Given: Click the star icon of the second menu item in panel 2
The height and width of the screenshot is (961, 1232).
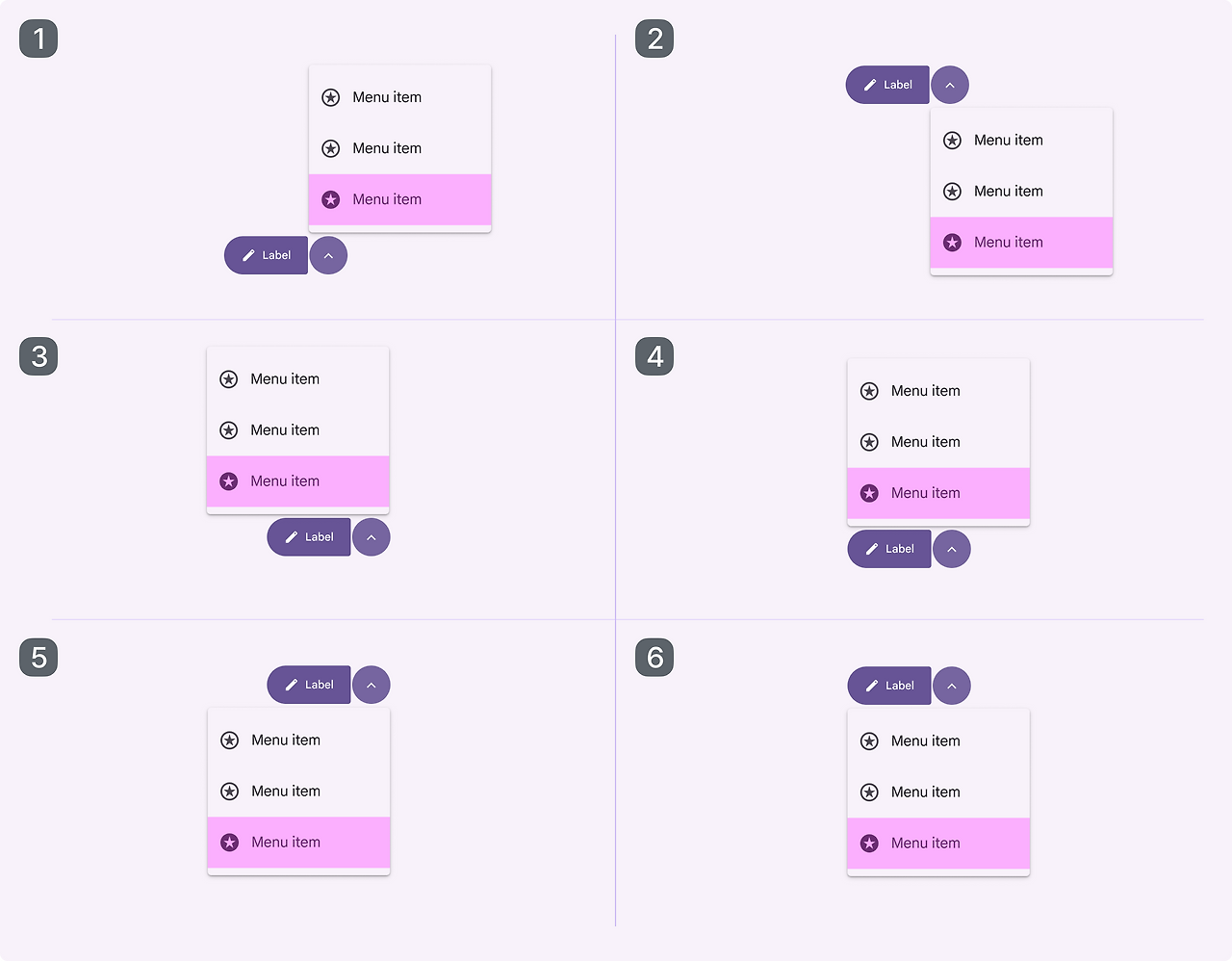Looking at the screenshot, I should tap(952, 192).
